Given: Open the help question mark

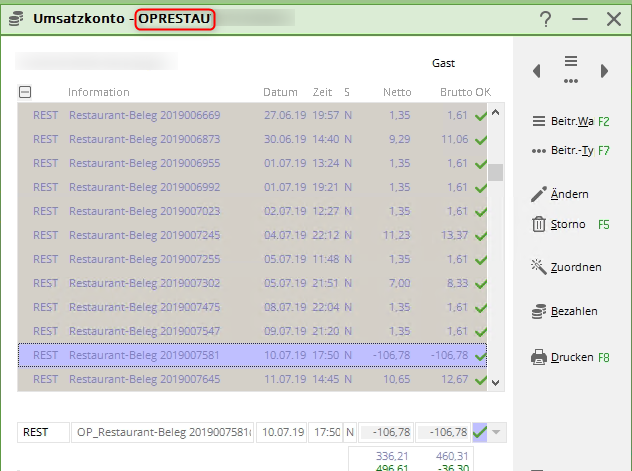Looking at the screenshot, I should [546, 19].
